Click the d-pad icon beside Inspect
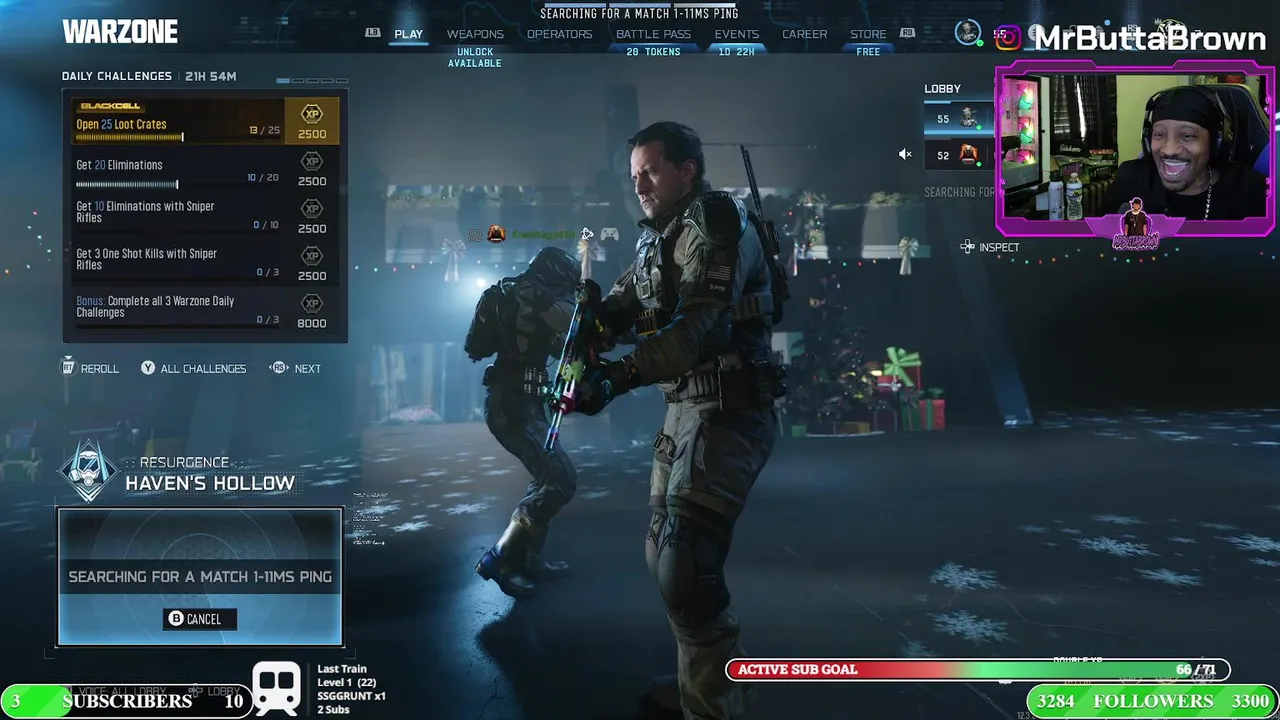This screenshot has height=720, width=1280. pos(967,247)
